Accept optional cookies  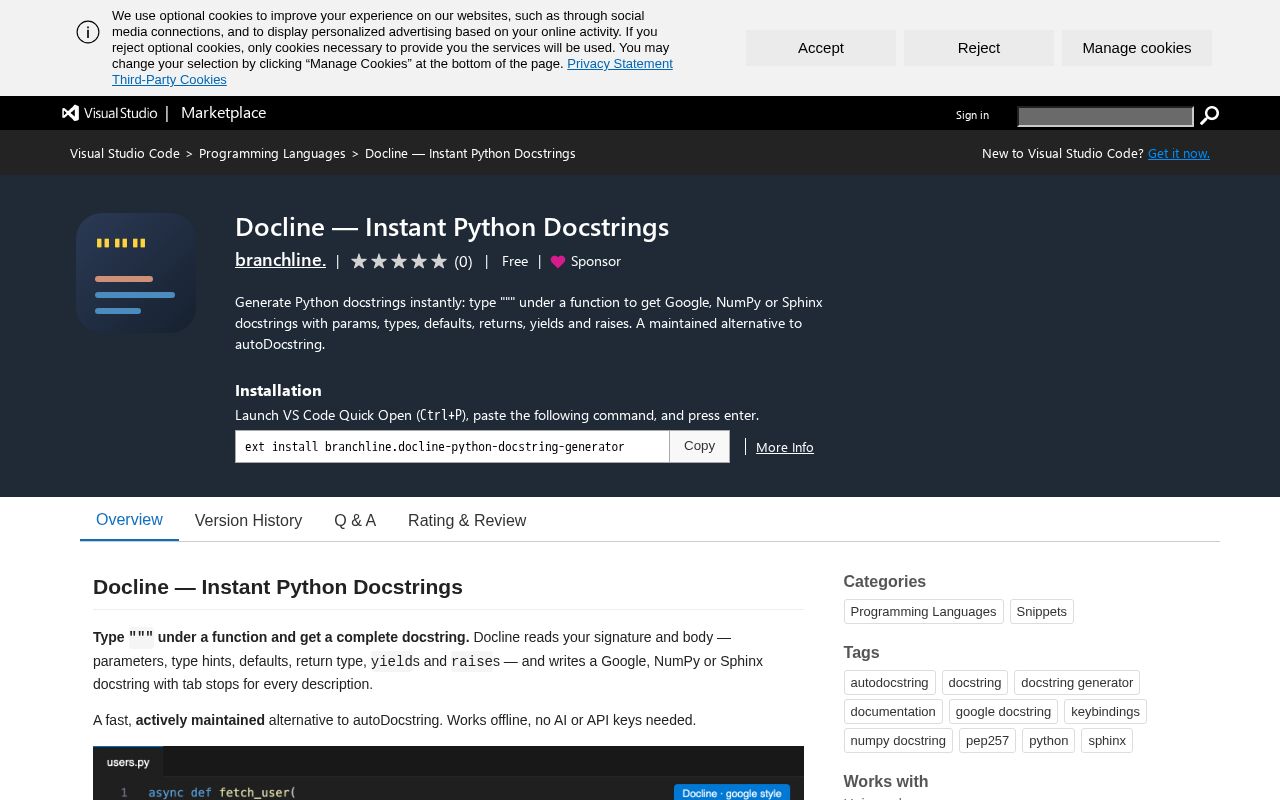(821, 48)
